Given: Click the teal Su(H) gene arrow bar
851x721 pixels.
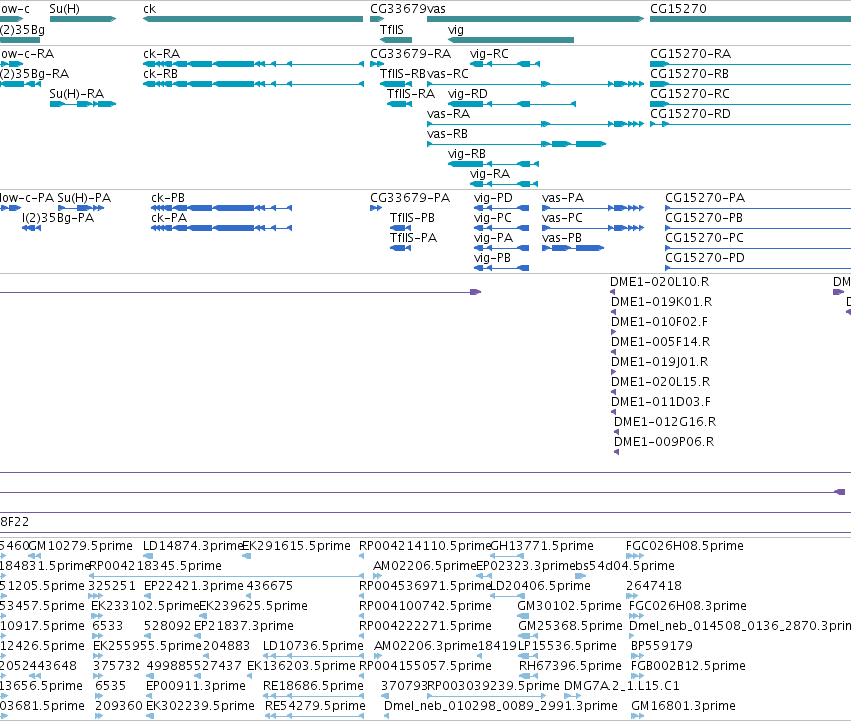Looking at the screenshot, I should [82, 19].
